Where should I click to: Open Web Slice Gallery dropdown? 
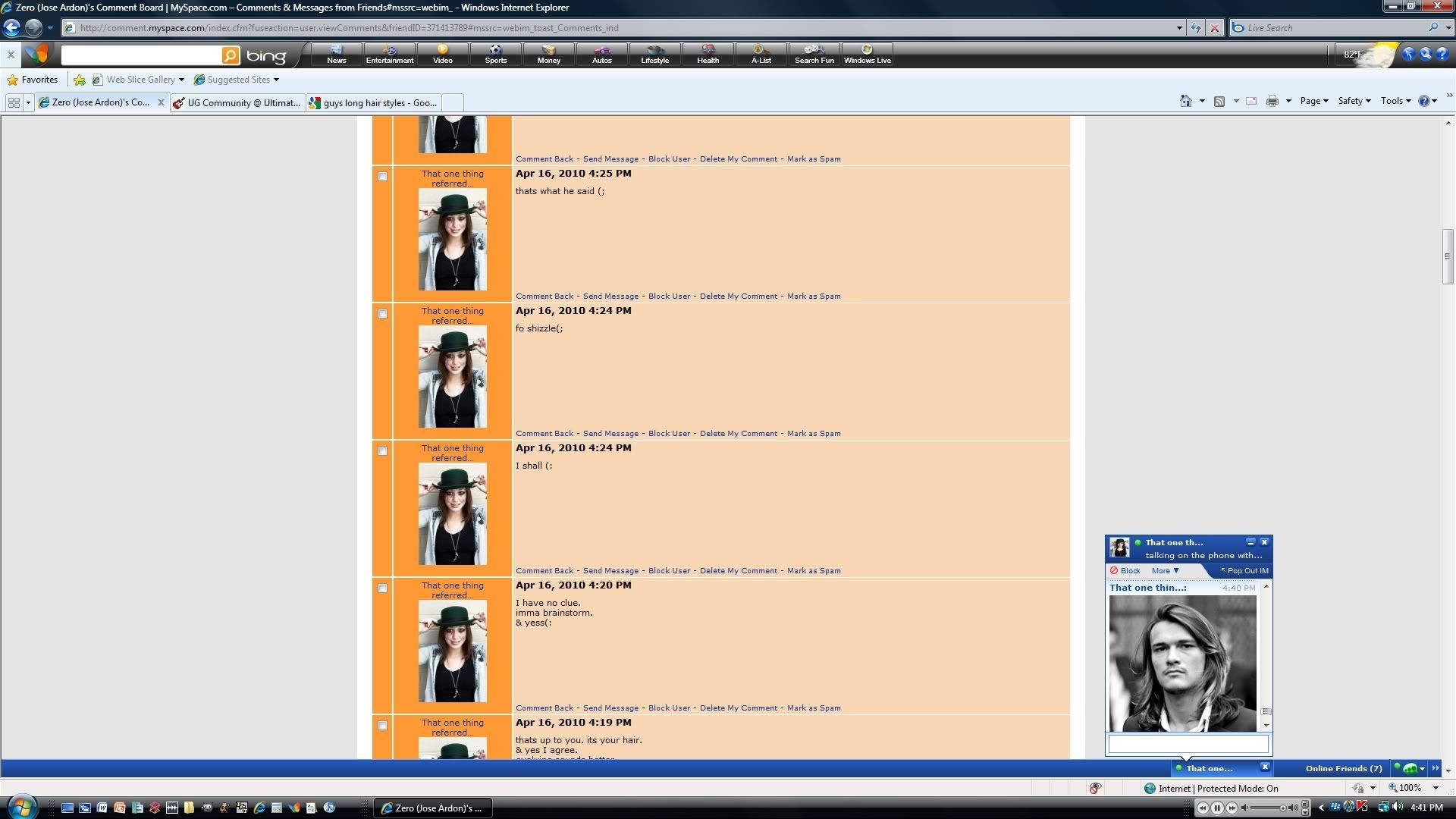[x=181, y=80]
